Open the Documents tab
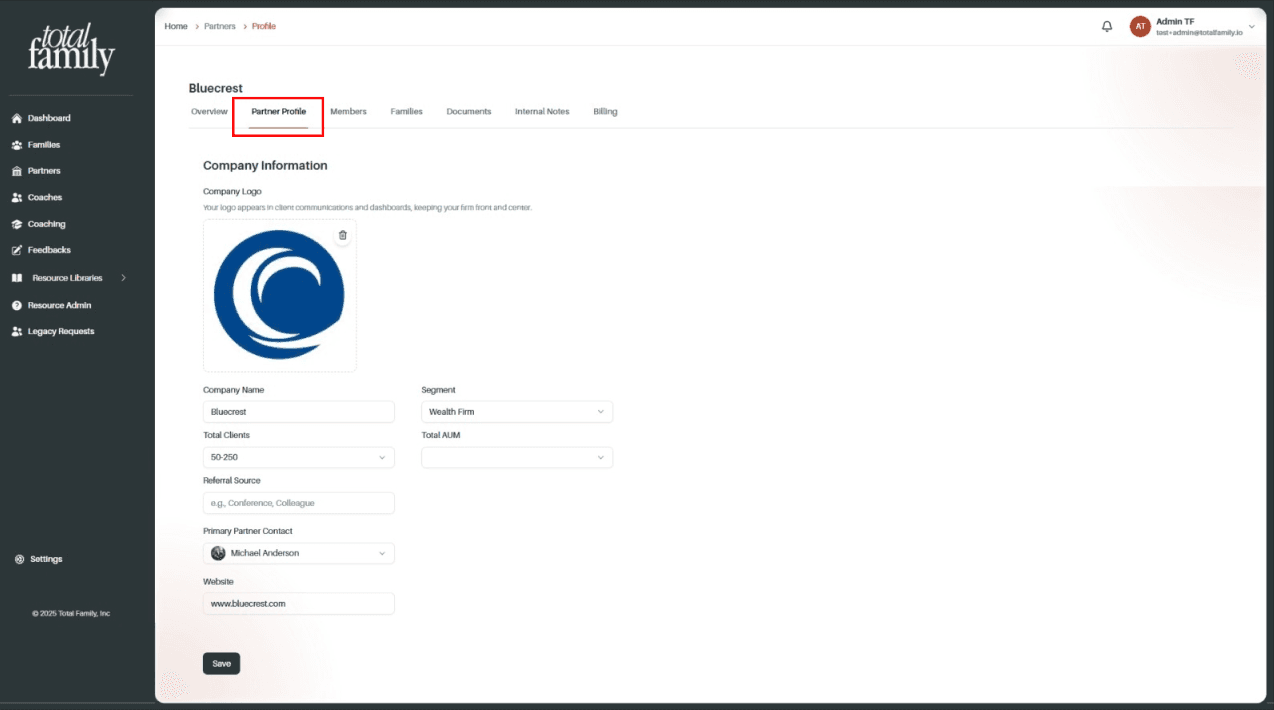Screen dimensions: 1274x710 coord(469,112)
